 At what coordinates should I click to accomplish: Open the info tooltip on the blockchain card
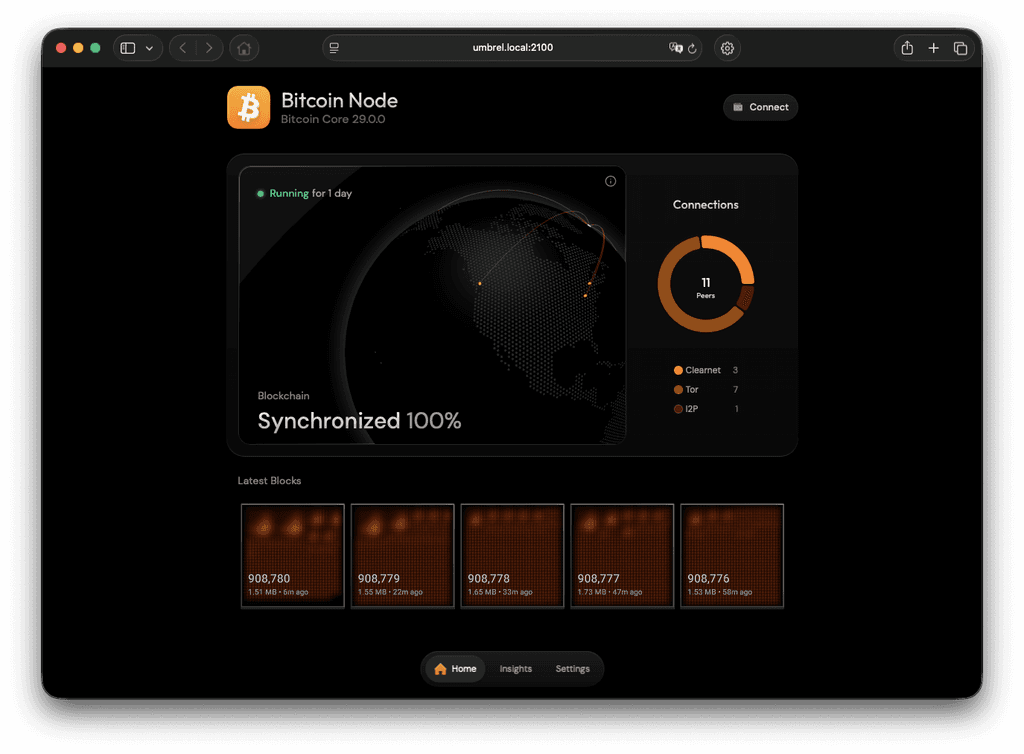click(610, 181)
